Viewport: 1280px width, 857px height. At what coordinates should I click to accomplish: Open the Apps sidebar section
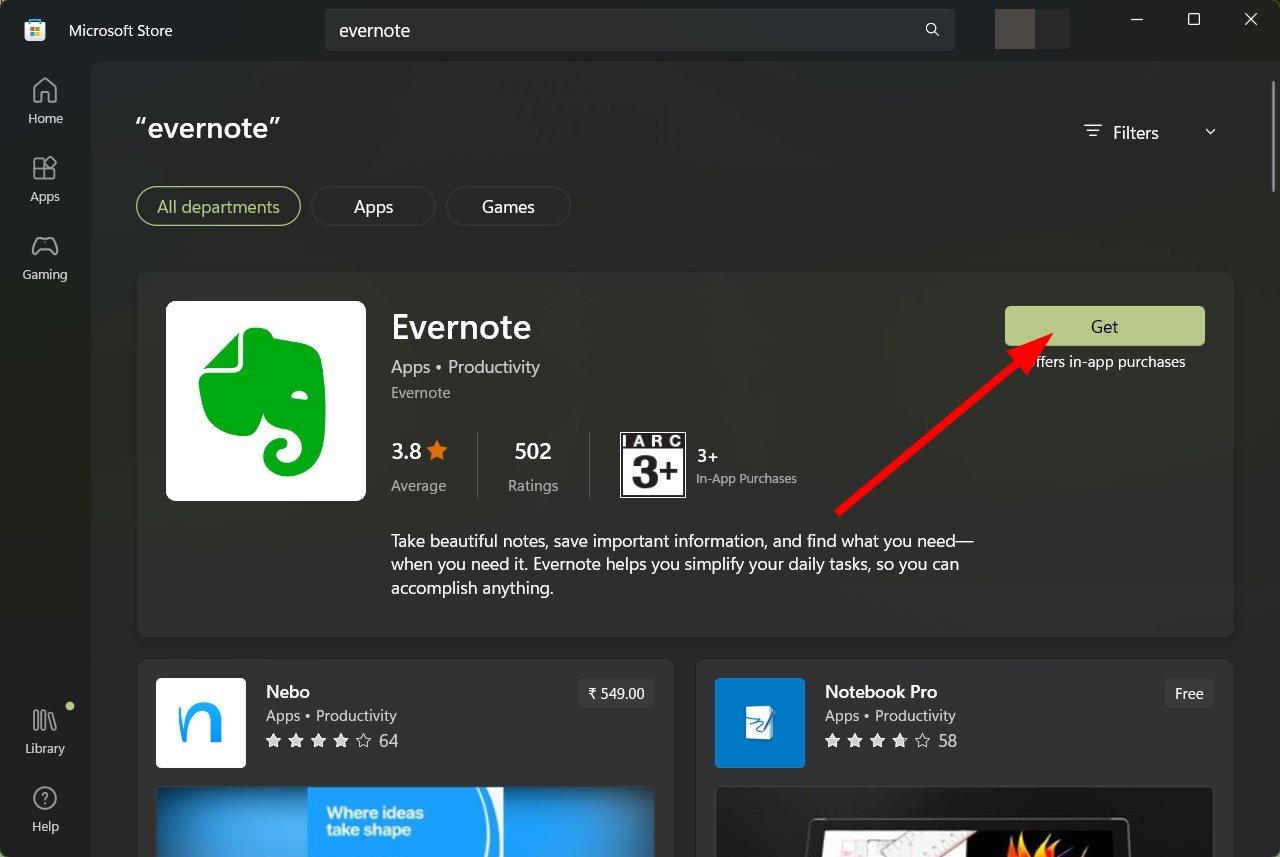pos(45,180)
